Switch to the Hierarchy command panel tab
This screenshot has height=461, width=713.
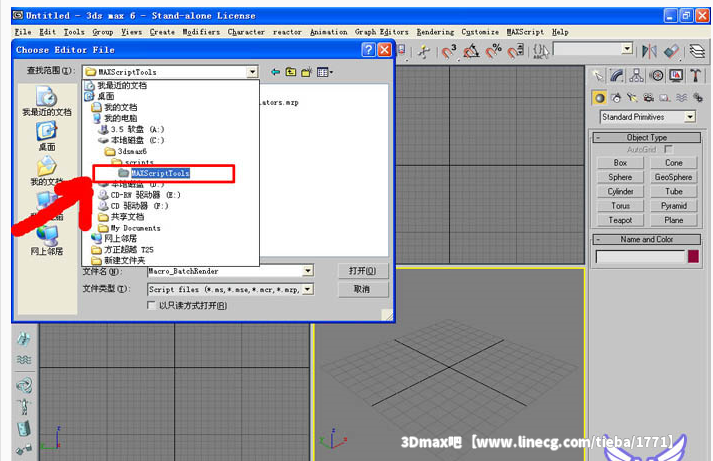click(x=636, y=75)
